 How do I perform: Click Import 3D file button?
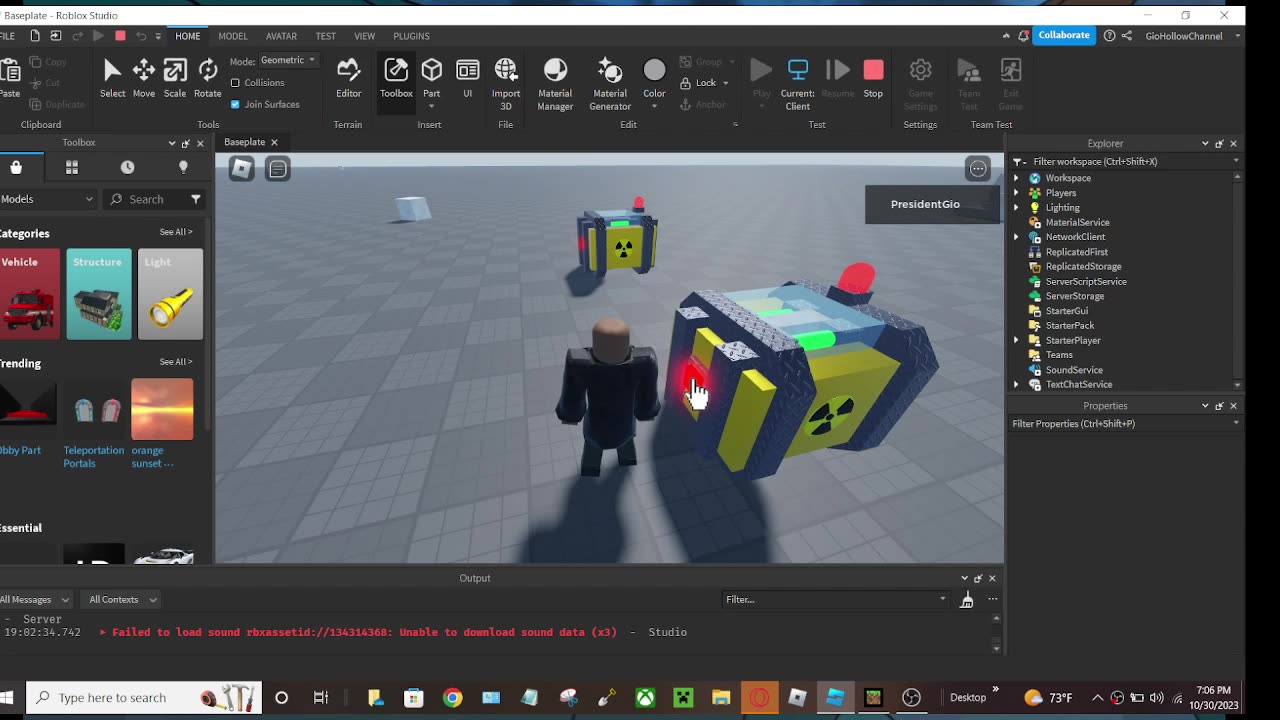pyautogui.click(x=506, y=84)
